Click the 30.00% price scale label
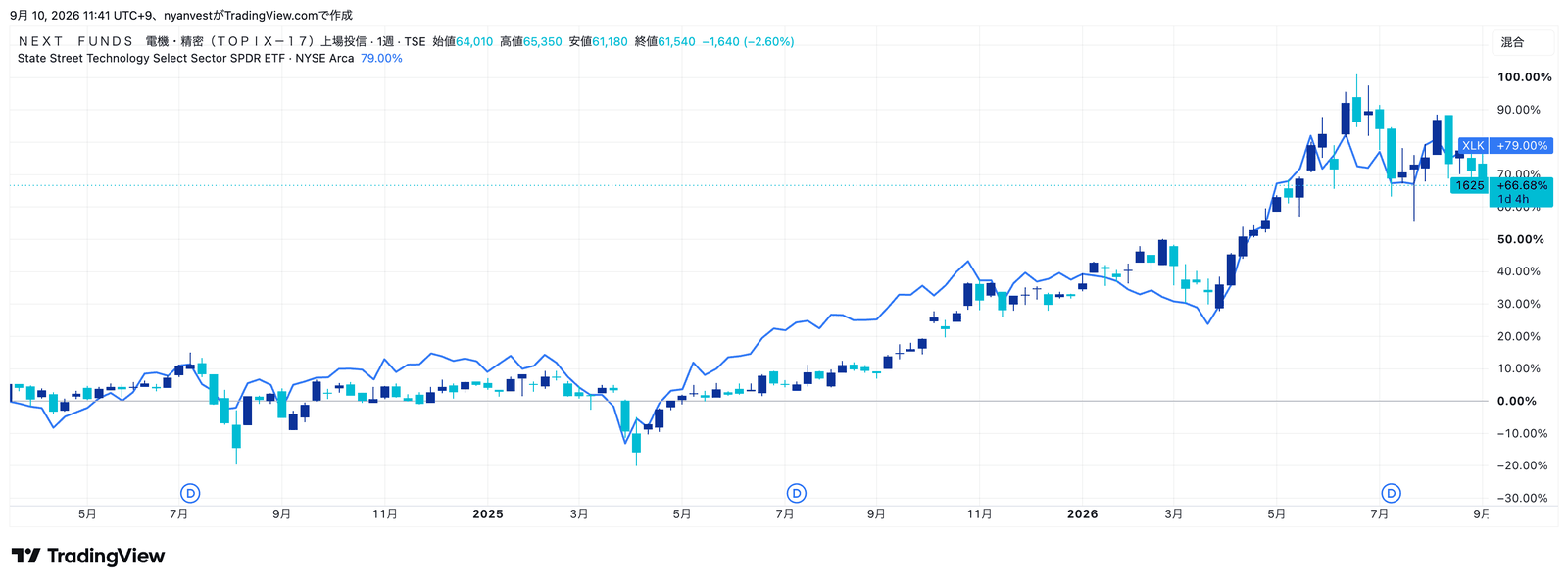The height and width of the screenshot is (585, 1568). point(1519,304)
